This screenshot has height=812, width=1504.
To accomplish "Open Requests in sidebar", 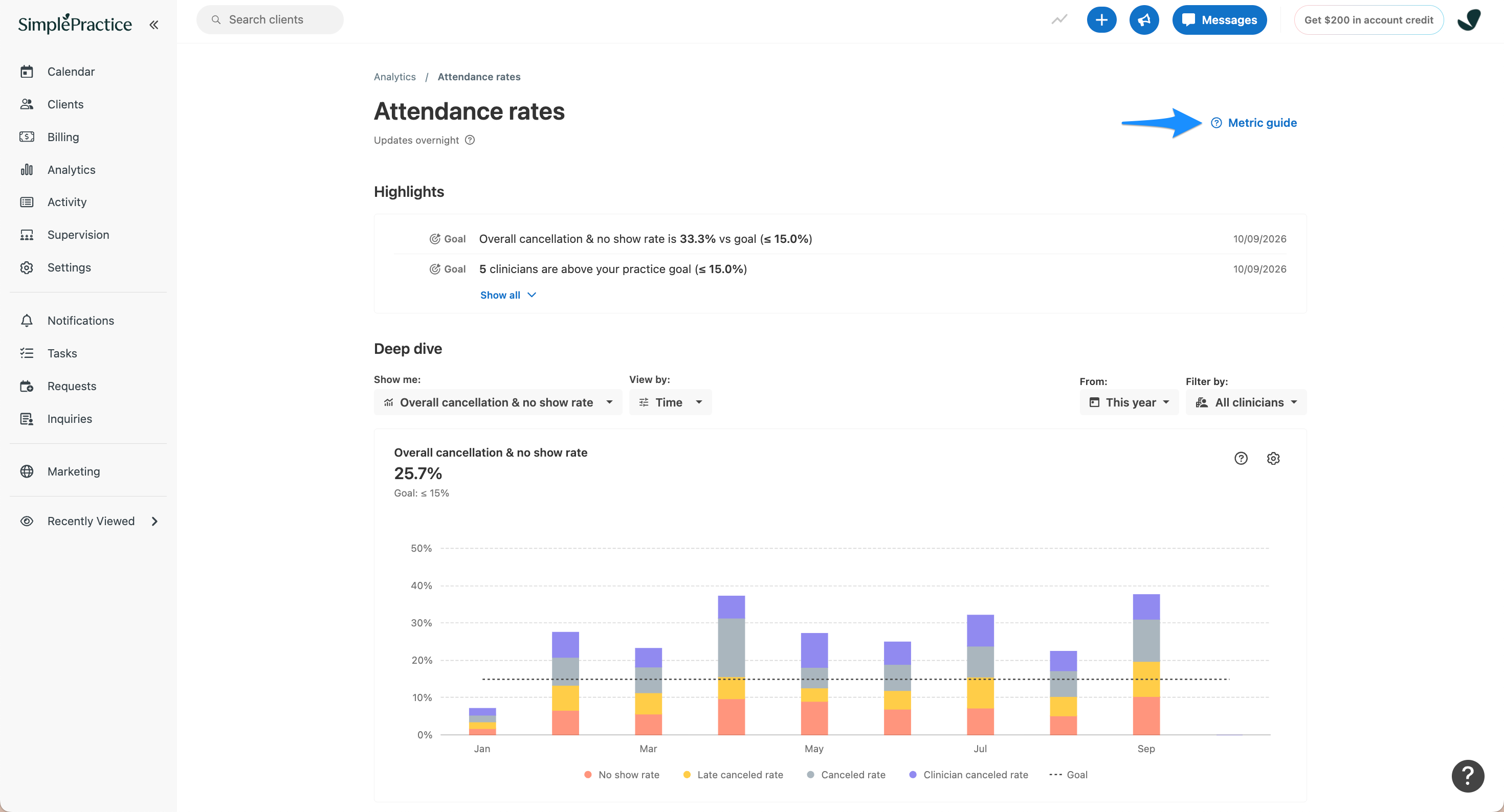I will point(72,387).
